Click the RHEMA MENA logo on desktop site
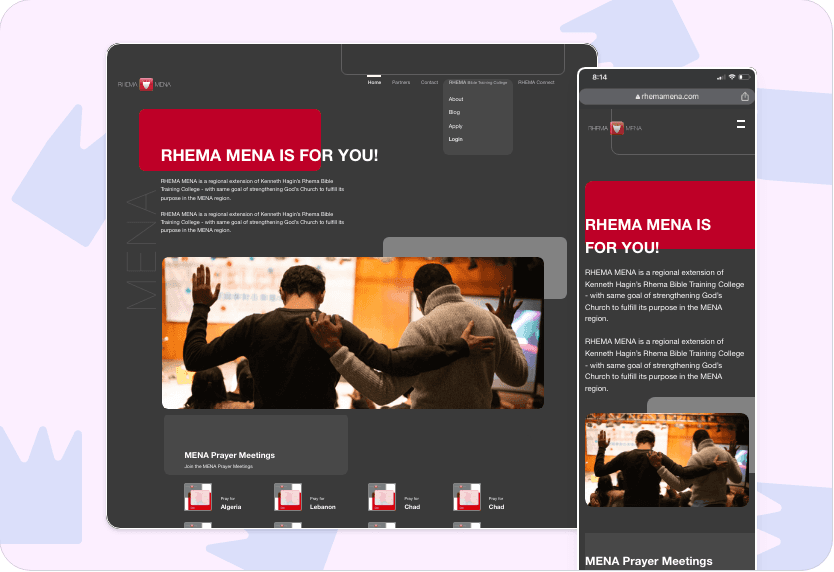This screenshot has width=834, height=572. click(144, 84)
